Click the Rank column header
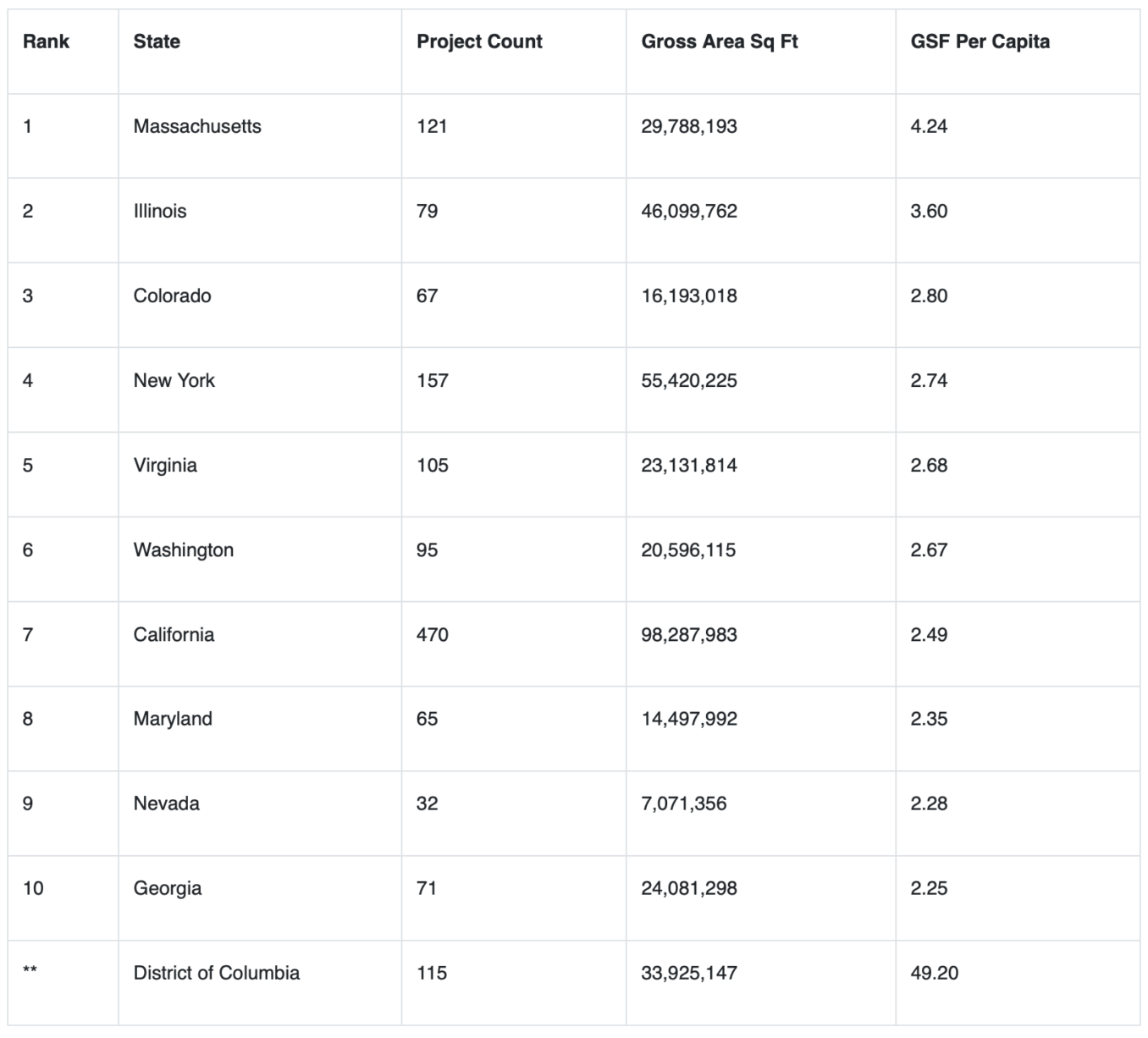Viewport: 1148px width, 1038px height. [46, 41]
